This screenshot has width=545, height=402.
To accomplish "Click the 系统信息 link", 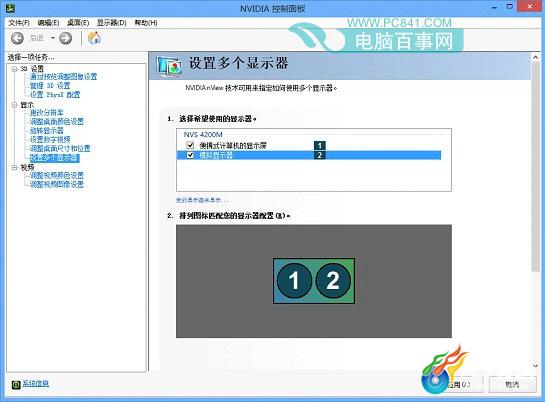I will [x=36, y=384].
